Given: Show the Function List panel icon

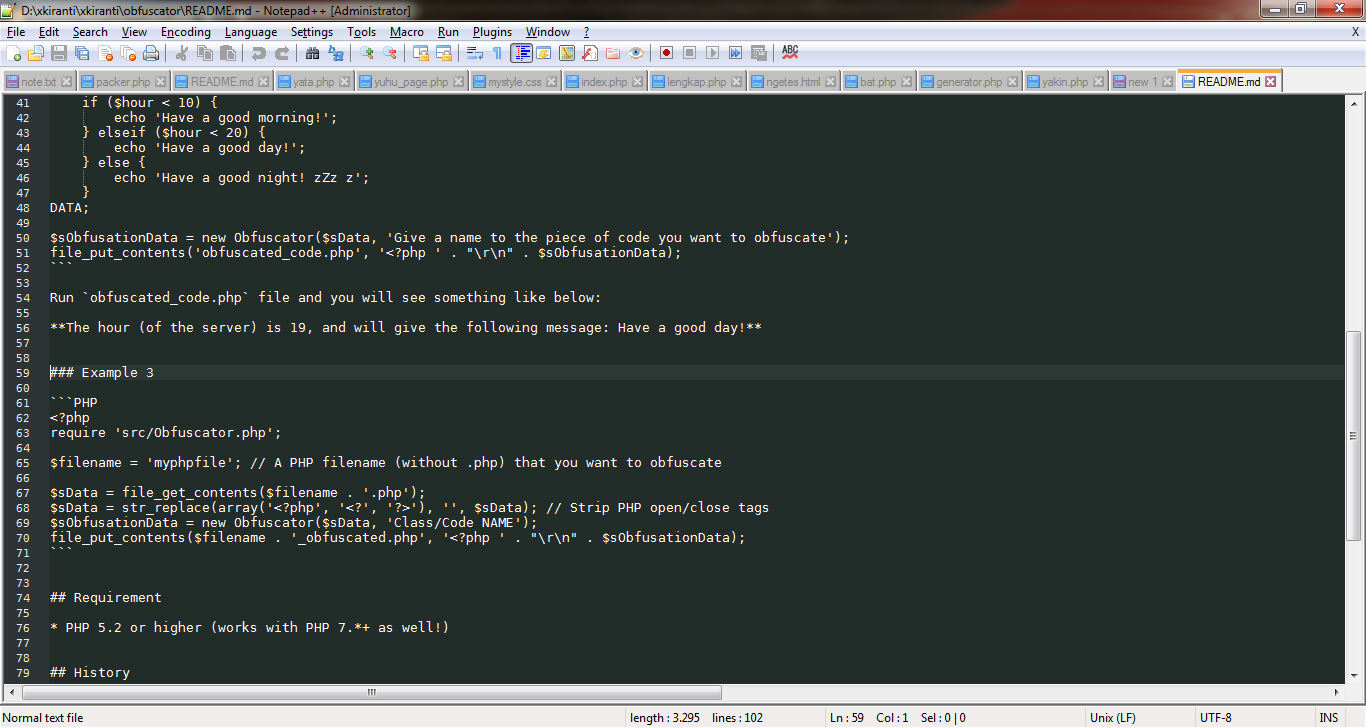Looking at the screenshot, I should coord(590,53).
